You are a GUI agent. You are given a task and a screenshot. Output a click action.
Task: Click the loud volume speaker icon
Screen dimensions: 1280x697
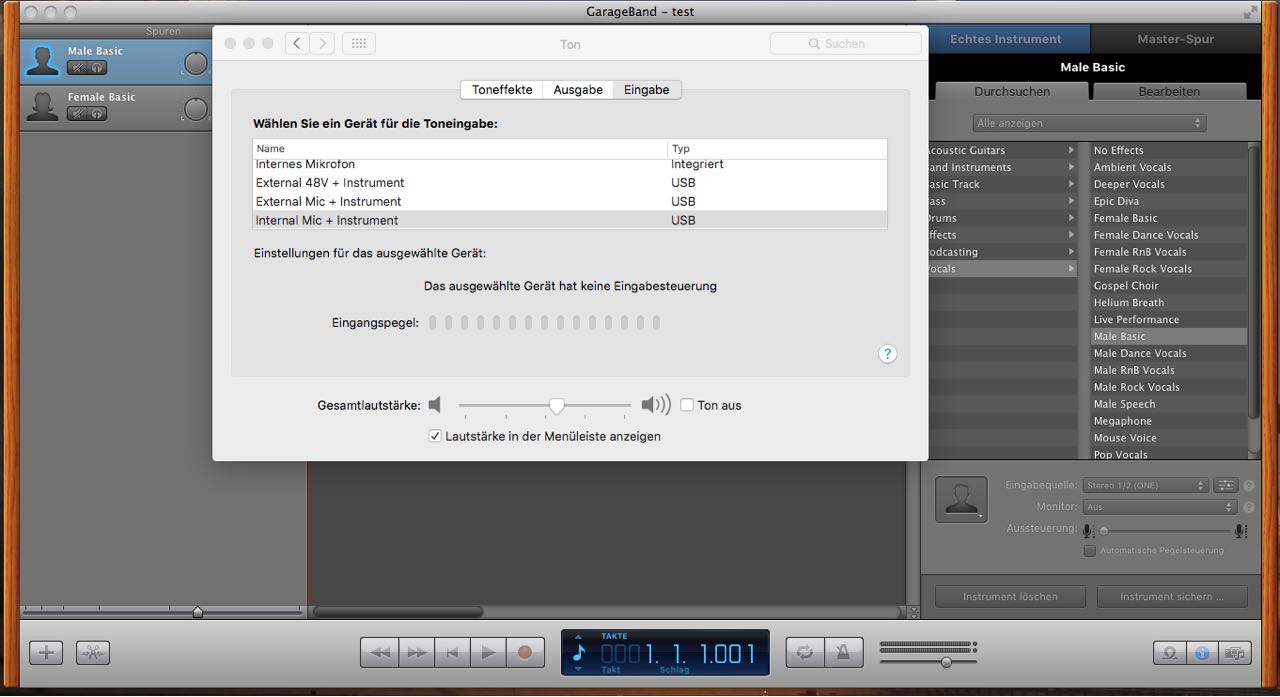(x=656, y=405)
